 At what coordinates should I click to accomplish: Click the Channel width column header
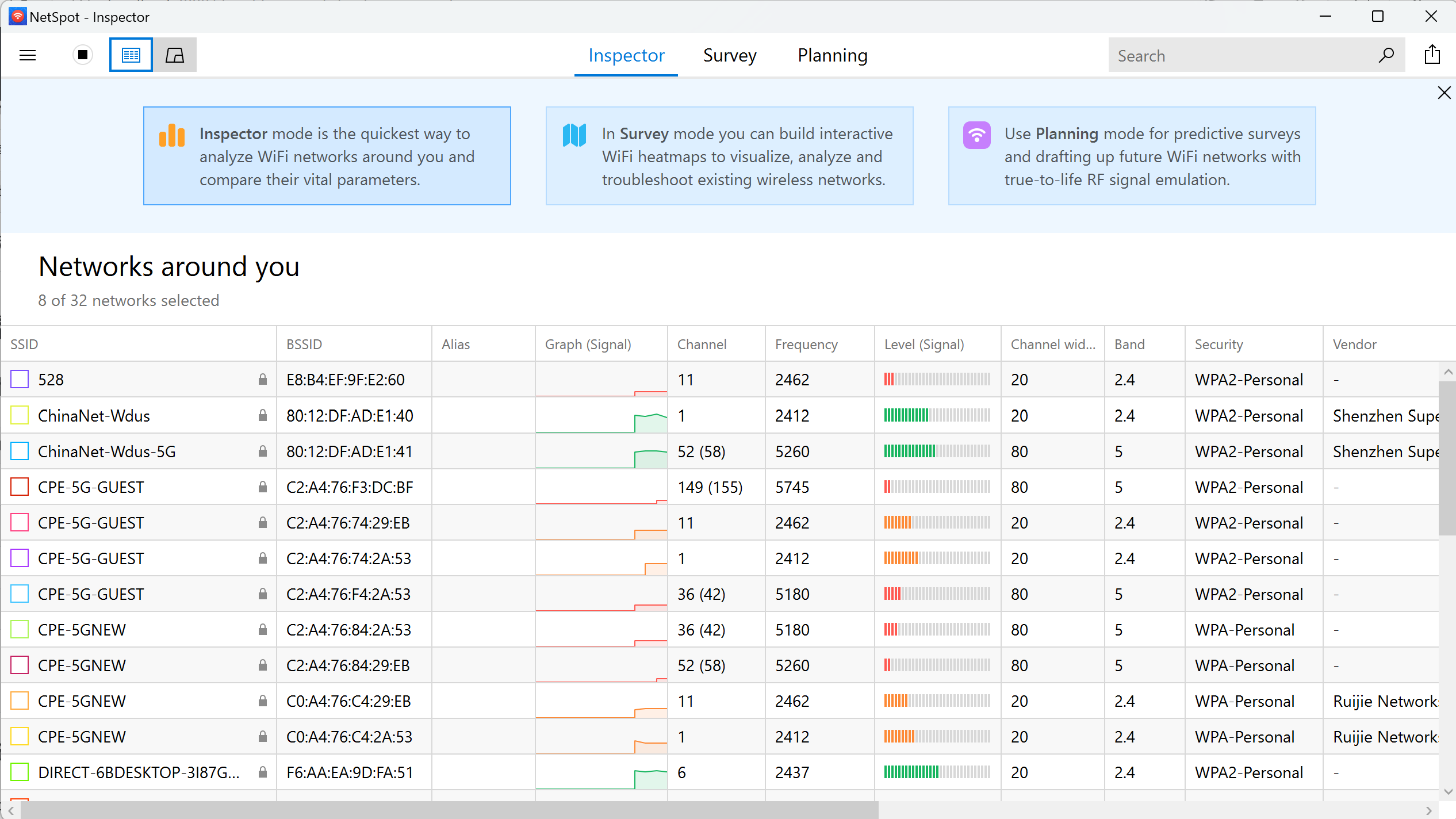pos(1053,344)
